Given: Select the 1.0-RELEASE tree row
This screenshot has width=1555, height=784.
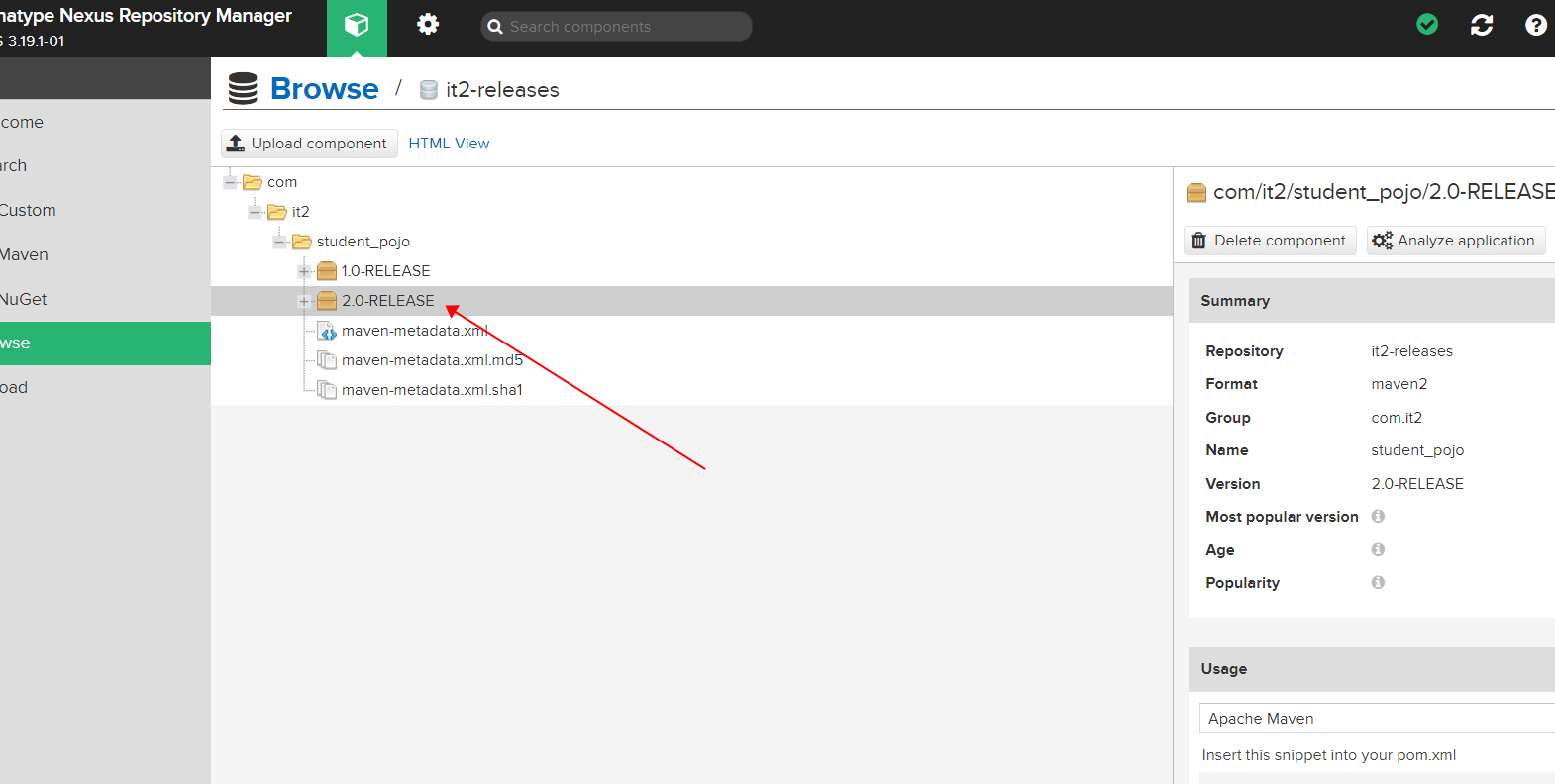Looking at the screenshot, I should 691,271.
